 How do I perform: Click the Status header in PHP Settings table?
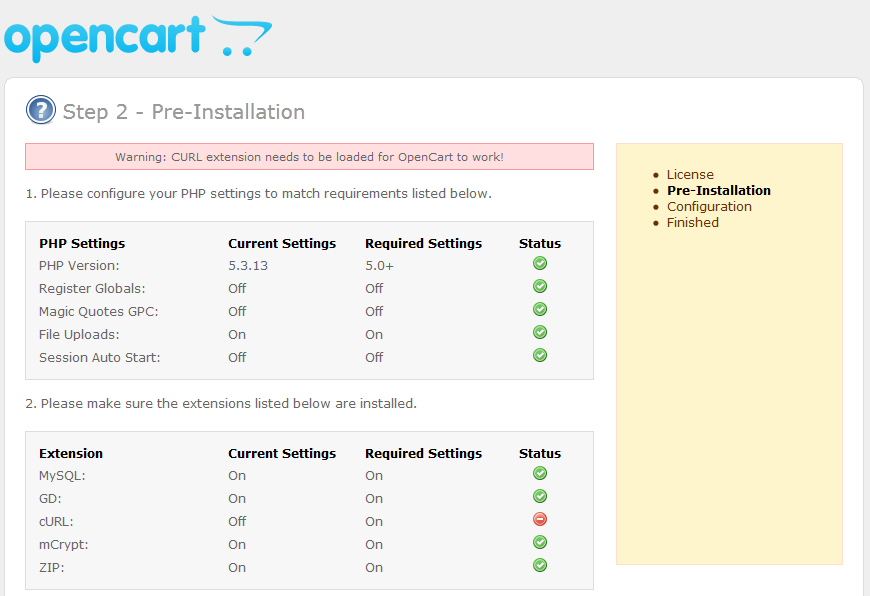pyautogui.click(x=540, y=243)
